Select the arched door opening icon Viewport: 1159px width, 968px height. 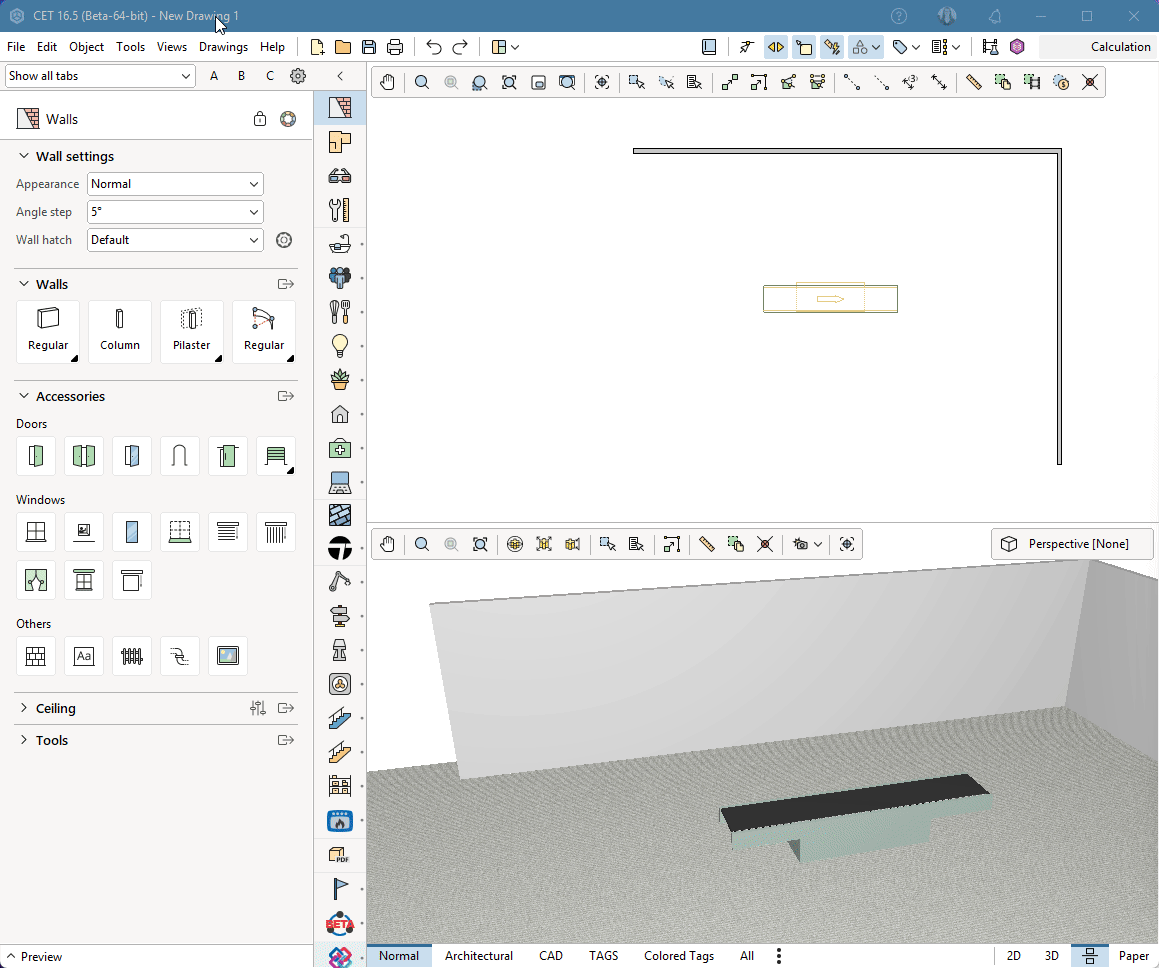[x=180, y=456]
